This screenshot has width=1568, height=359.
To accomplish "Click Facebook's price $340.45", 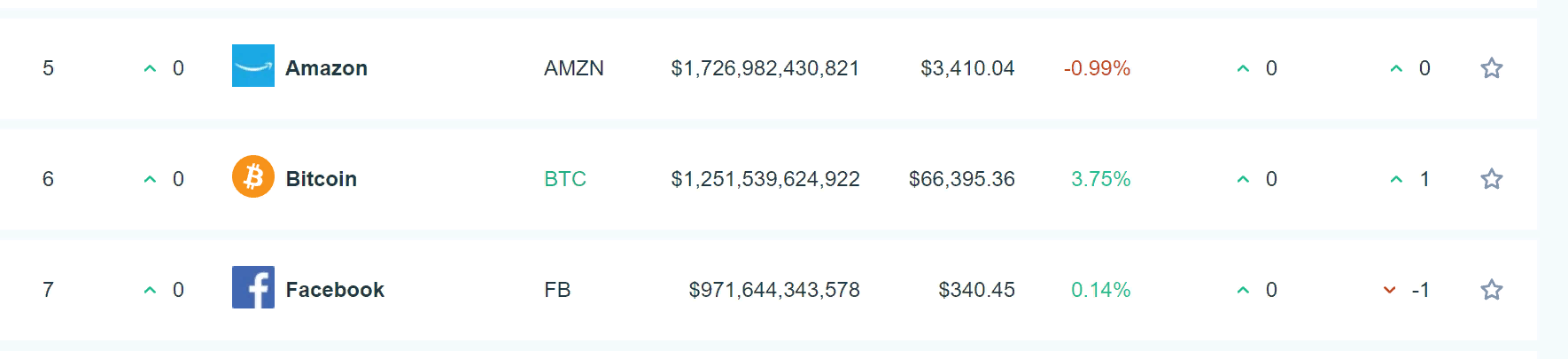I will (x=976, y=290).
